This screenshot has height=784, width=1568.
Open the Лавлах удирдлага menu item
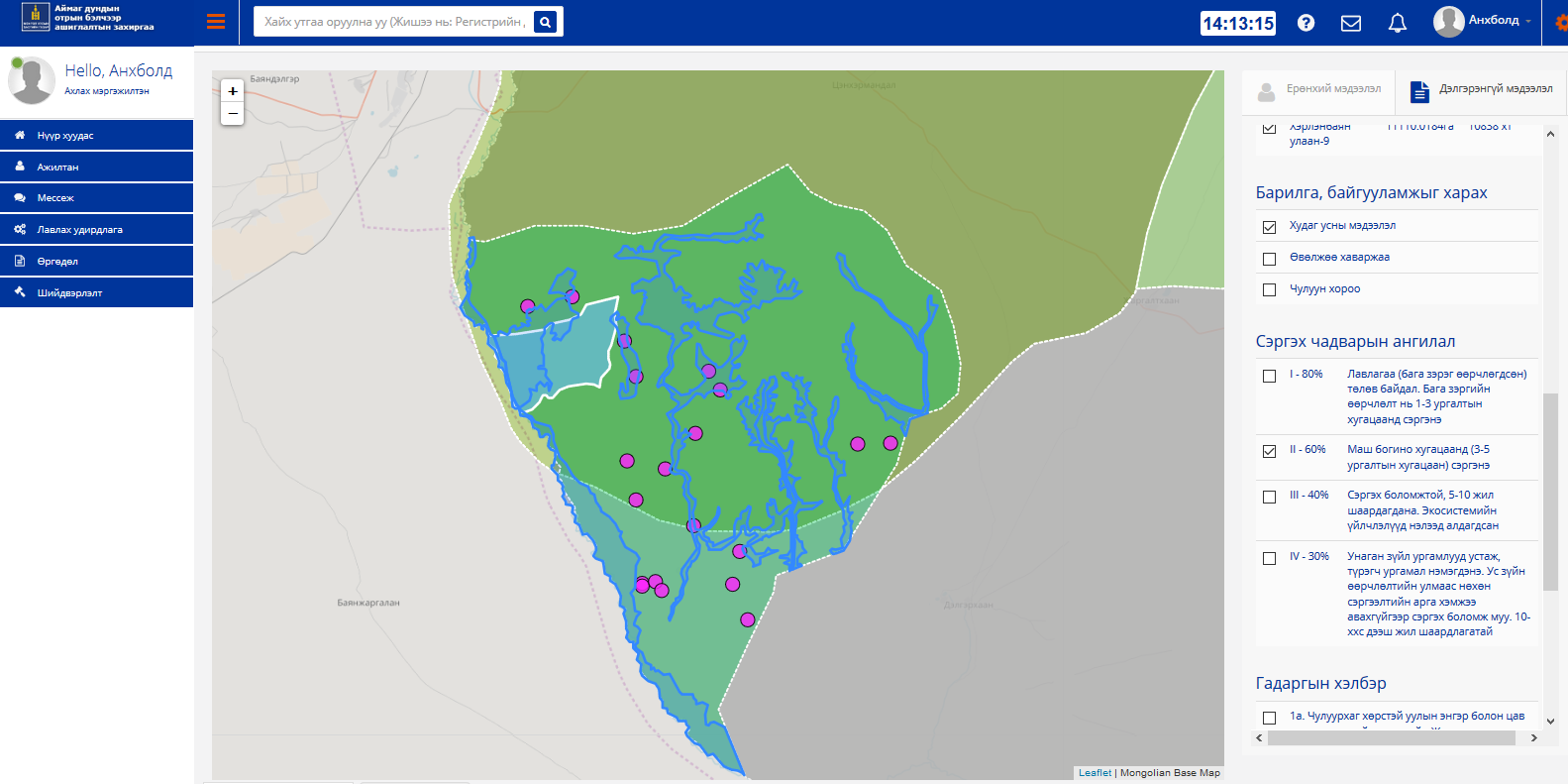96,230
